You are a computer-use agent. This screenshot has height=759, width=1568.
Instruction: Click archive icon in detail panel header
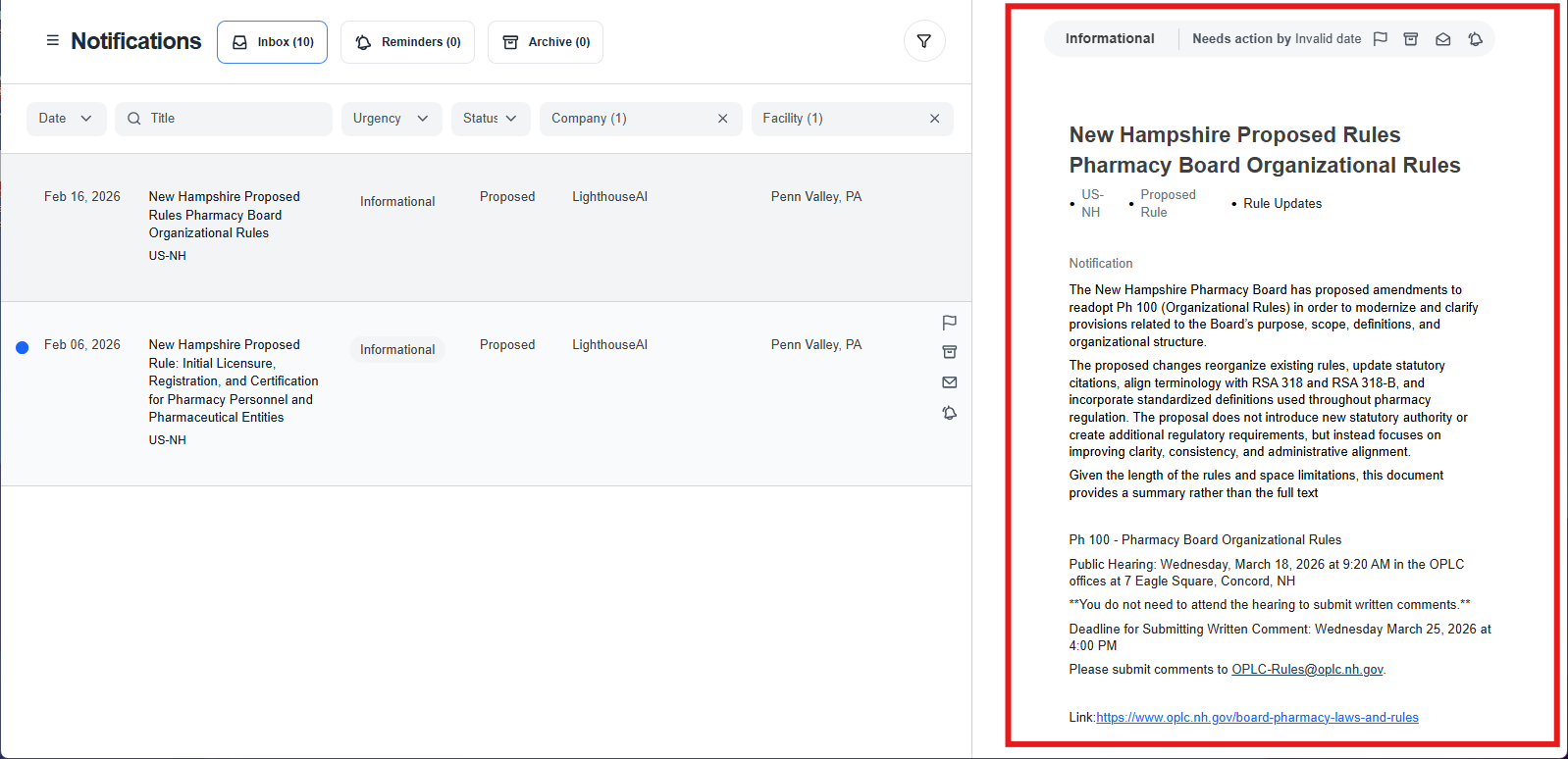coord(1410,39)
